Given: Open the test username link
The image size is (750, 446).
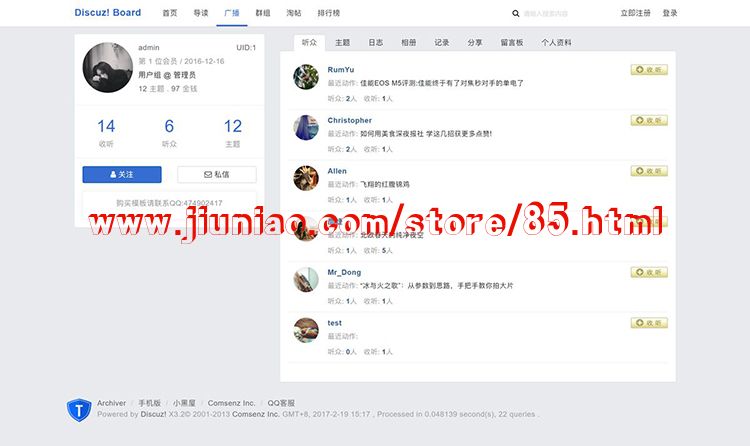Looking at the screenshot, I should (334, 323).
